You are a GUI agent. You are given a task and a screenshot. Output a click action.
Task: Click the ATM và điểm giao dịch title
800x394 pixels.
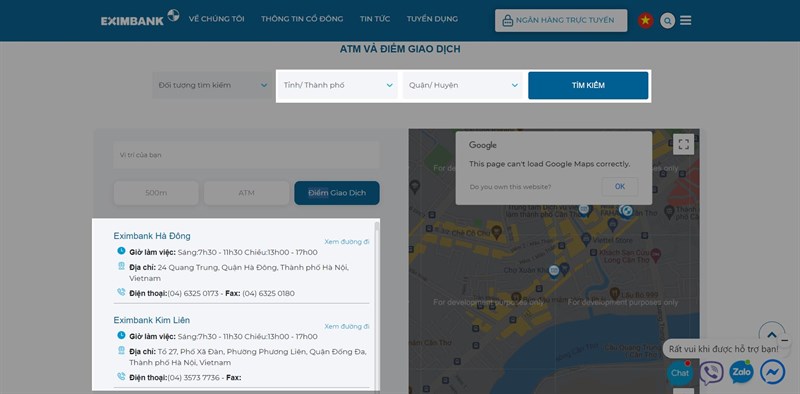pos(400,50)
